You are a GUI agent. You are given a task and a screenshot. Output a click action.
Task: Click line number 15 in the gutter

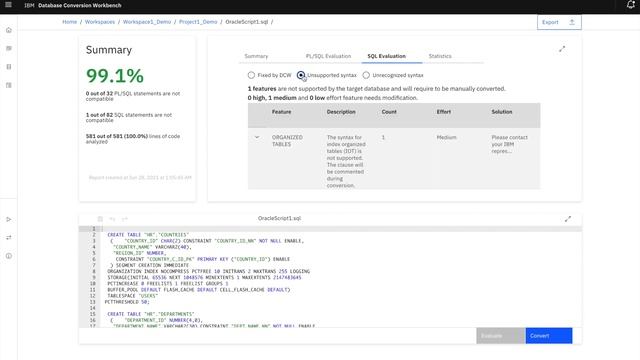(x=93, y=314)
